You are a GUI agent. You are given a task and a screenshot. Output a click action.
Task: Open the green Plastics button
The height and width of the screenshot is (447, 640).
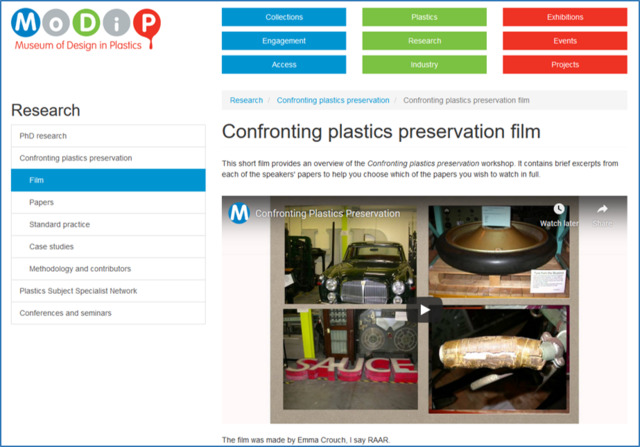click(424, 17)
